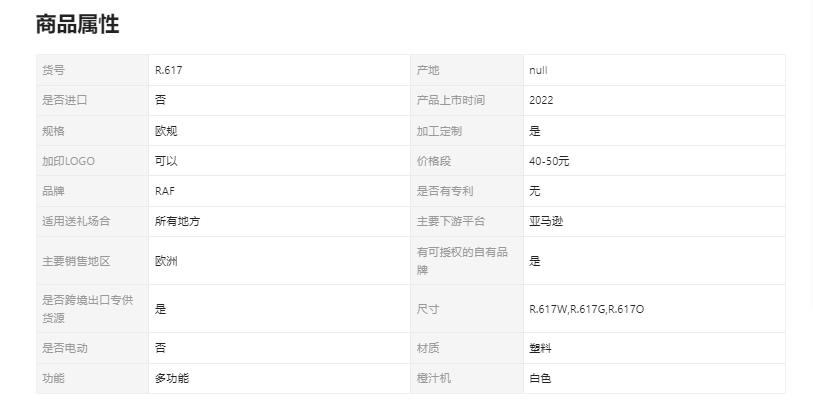Image resolution: width=813 pixels, height=404 pixels.
Task: Select the 多功能 function value
Action: [x=171, y=378]
